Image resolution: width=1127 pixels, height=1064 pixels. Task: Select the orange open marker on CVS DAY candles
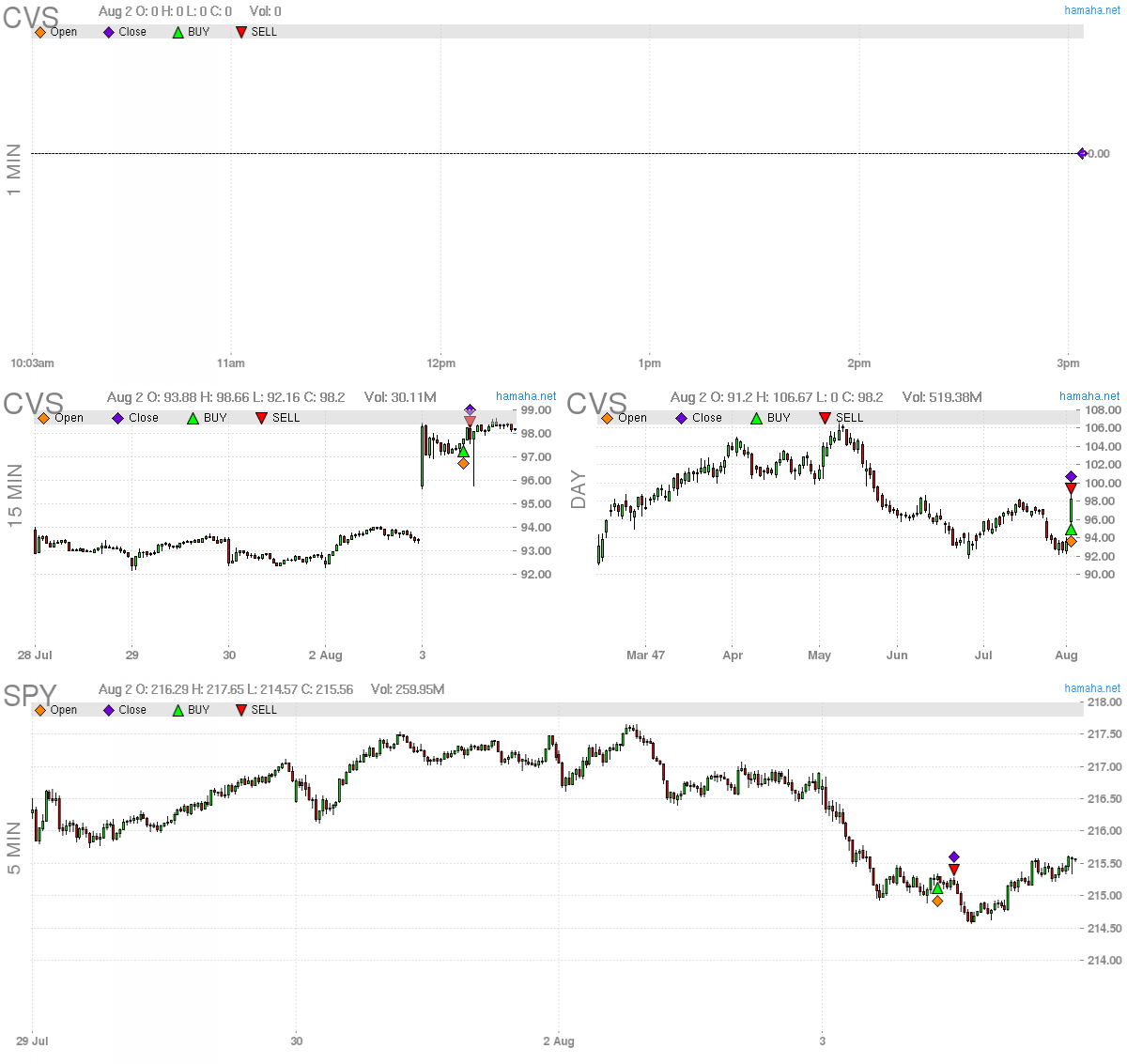[1071, 541]
